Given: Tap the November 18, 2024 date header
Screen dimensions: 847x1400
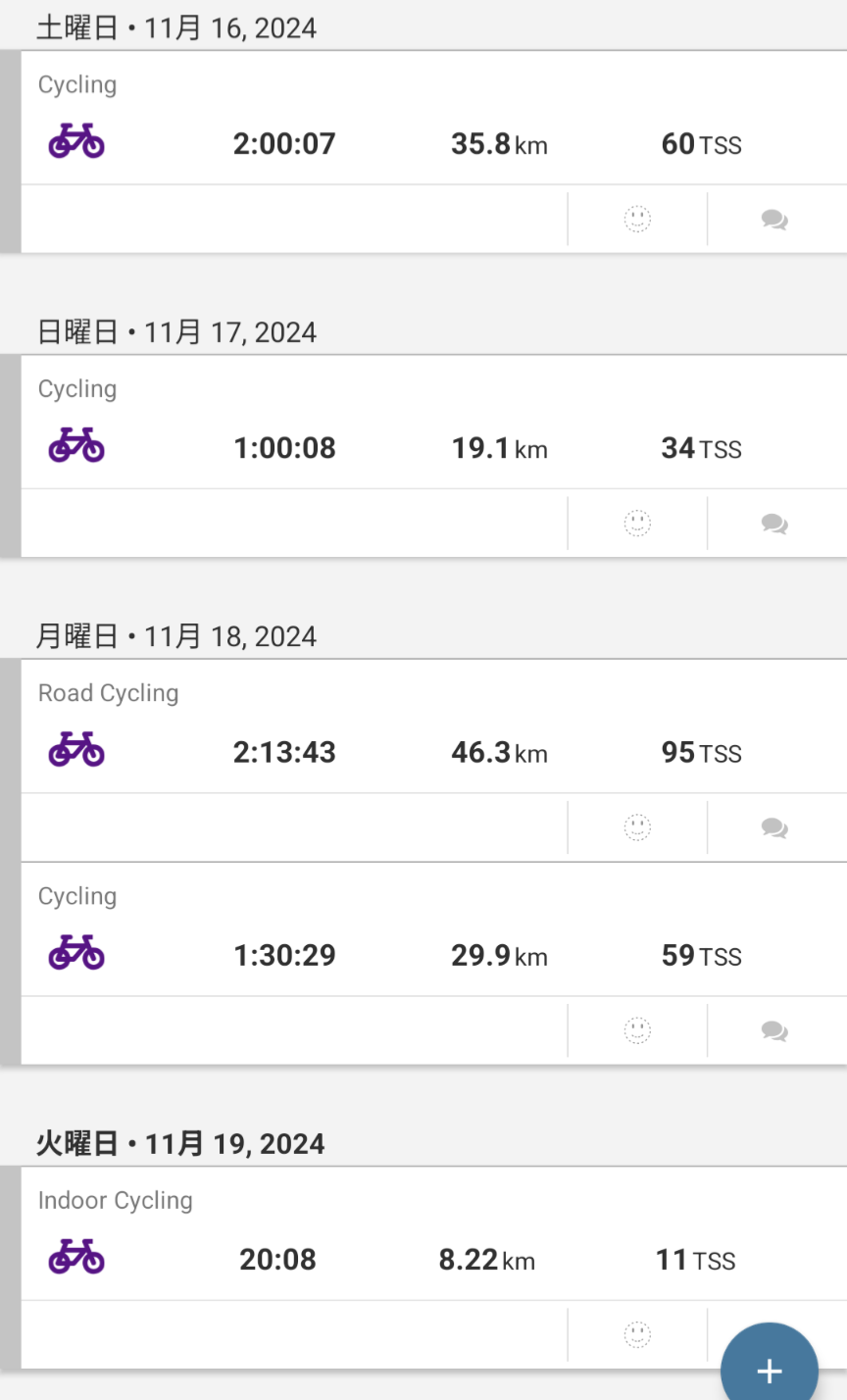Looking at the screenshot, I should pos(176,636).
